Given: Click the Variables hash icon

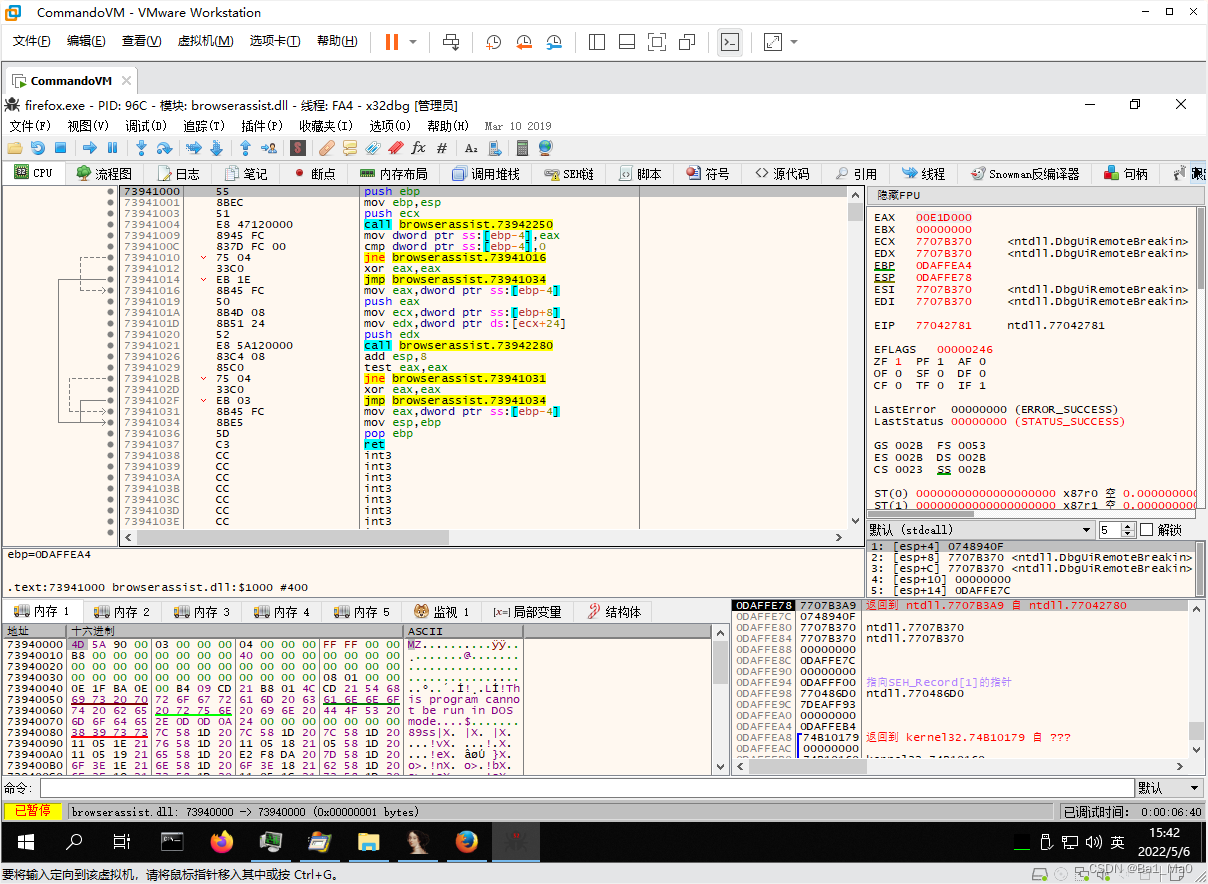Looking at the screenshot, I should 441,148.
